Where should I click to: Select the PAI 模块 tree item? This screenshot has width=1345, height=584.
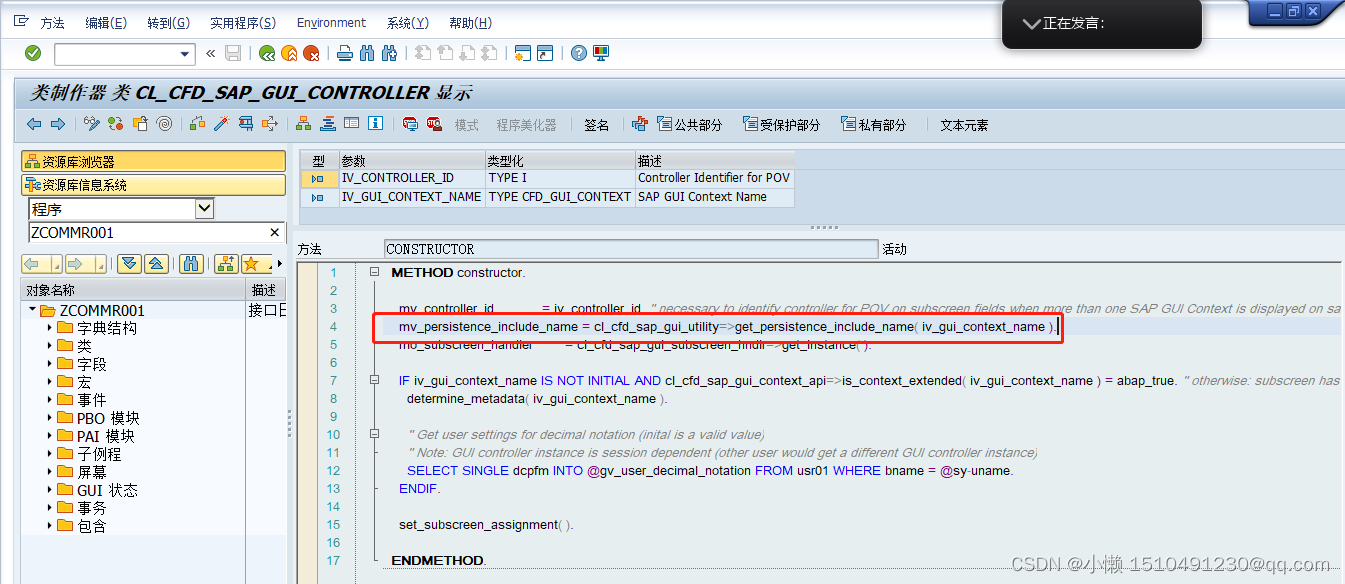click(105, 436)
